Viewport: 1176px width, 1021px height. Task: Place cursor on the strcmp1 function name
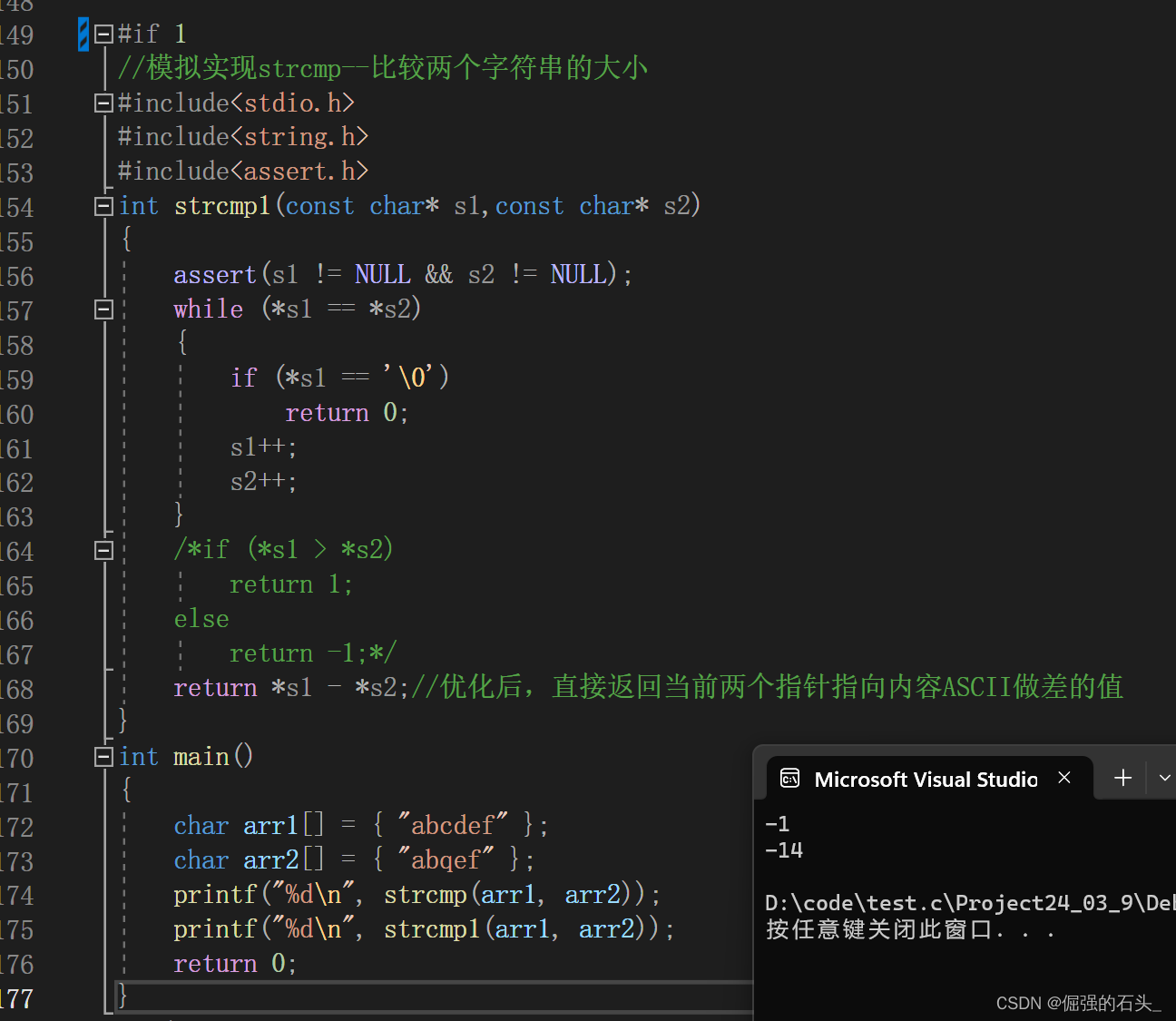point(221,206)
